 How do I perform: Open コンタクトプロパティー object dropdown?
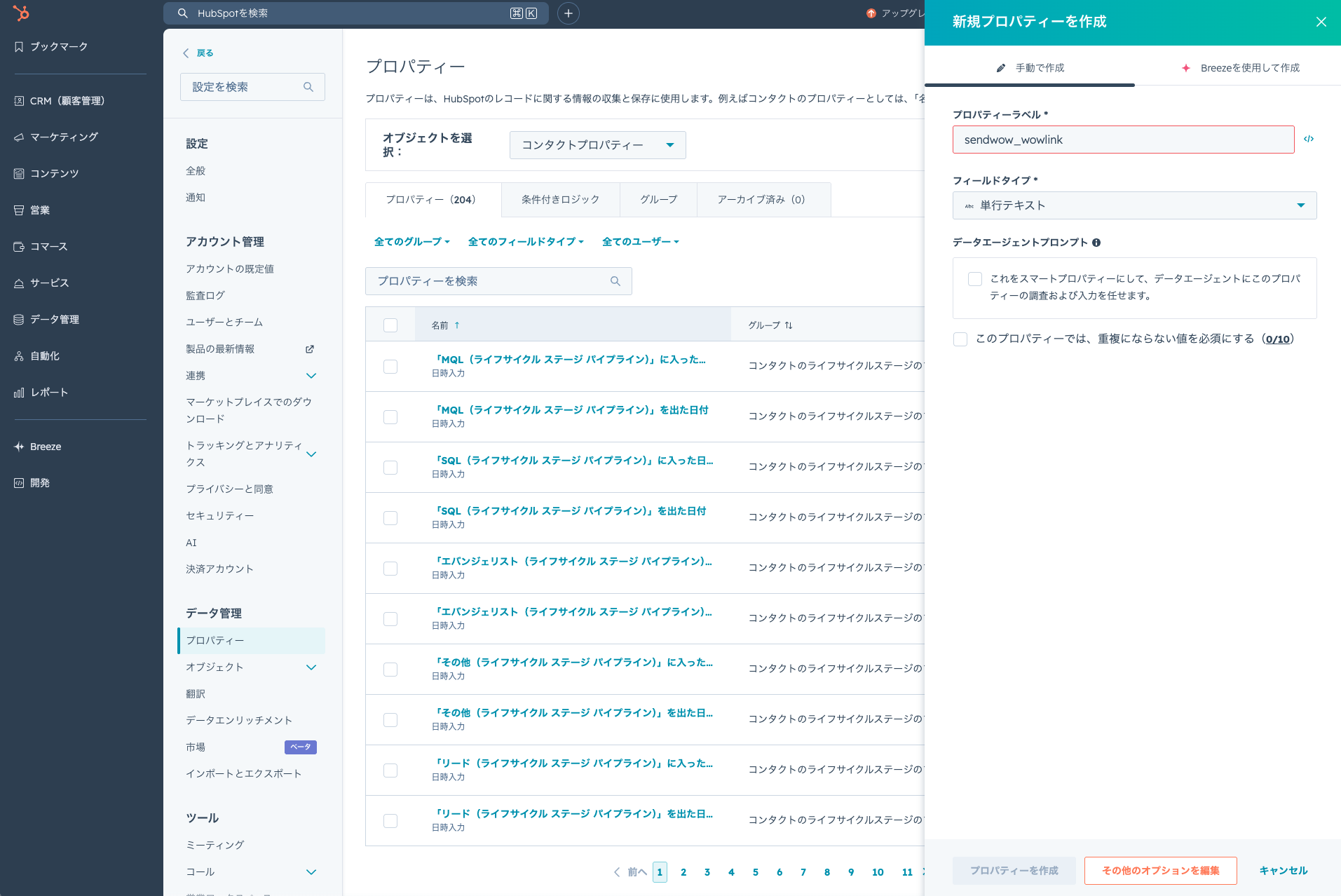tap(597, 145)
